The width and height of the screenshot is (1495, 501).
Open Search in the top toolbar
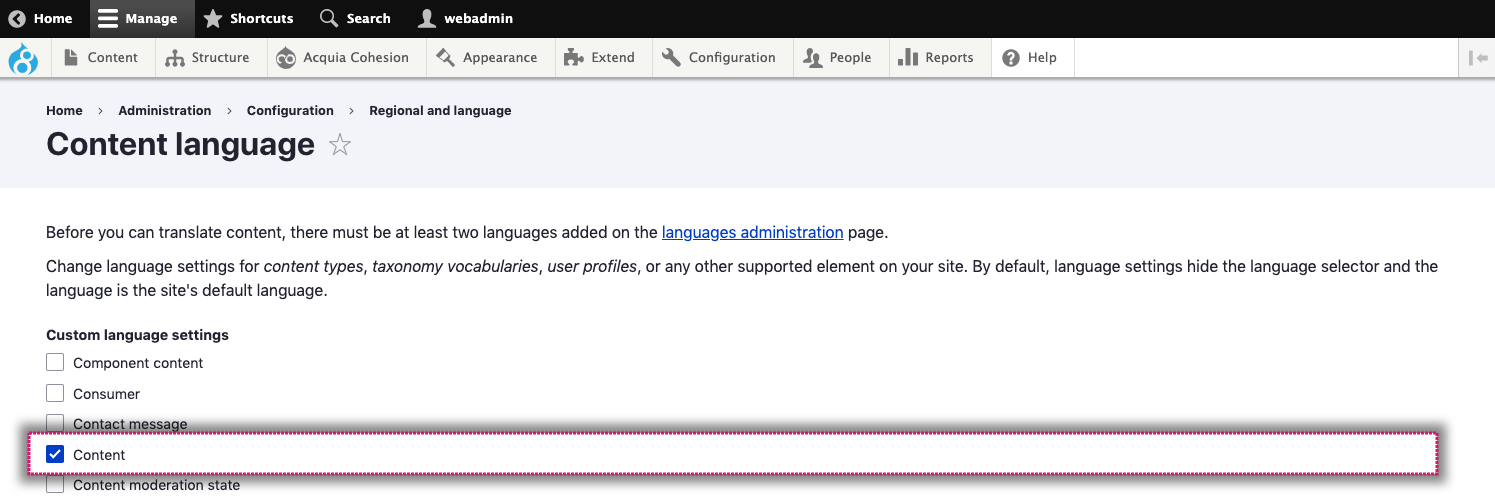point(356,18)
